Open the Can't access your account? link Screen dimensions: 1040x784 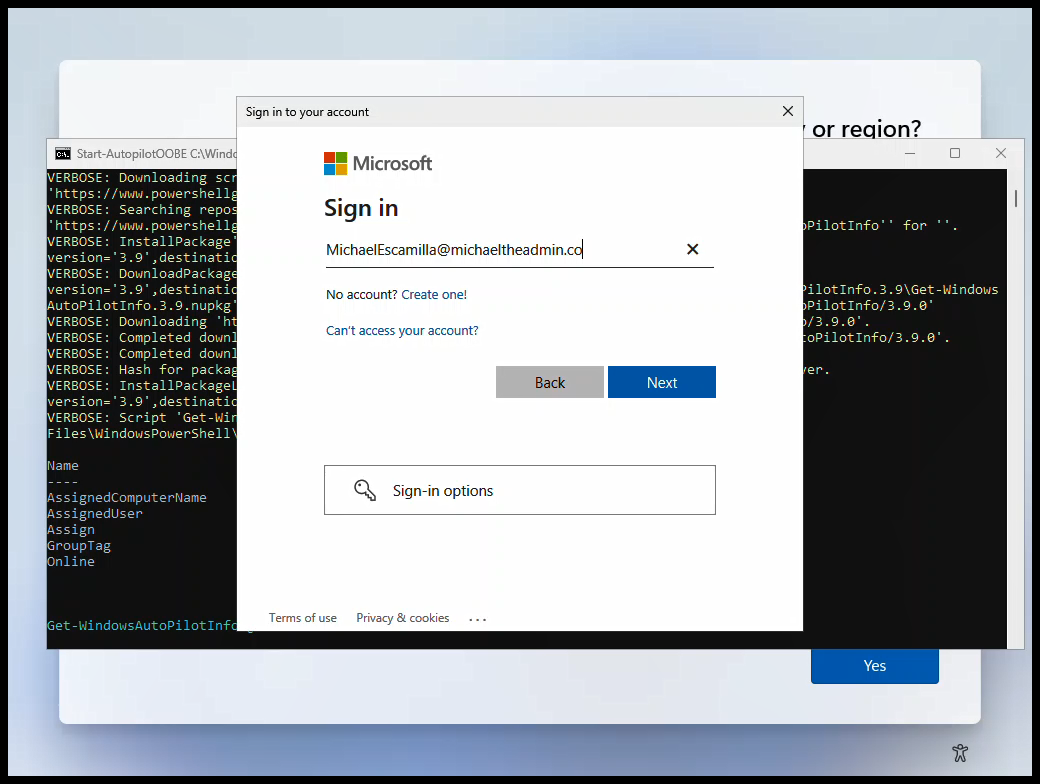coord(402,331)
